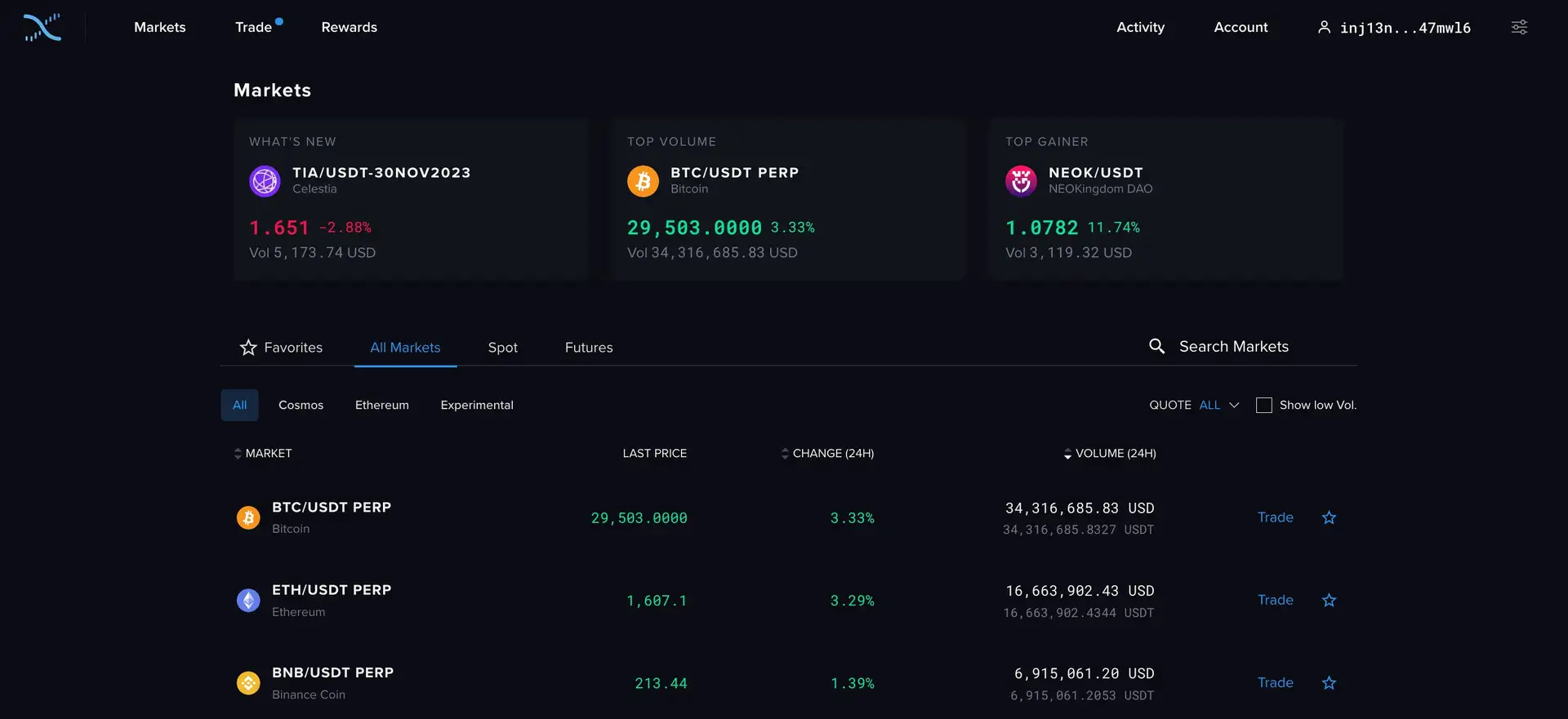Screen dimensions: 1568x719
Task: Click the wallet user profile icon
Action: coord(1324,27)
